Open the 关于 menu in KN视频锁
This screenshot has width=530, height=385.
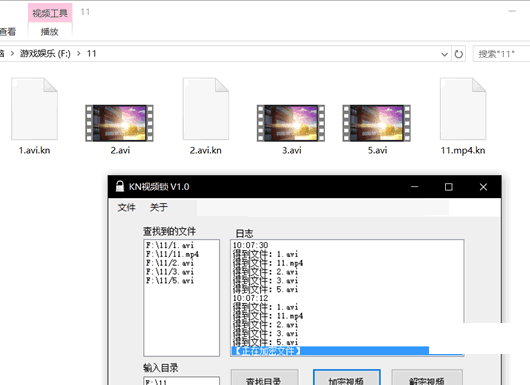coord(159,207)
